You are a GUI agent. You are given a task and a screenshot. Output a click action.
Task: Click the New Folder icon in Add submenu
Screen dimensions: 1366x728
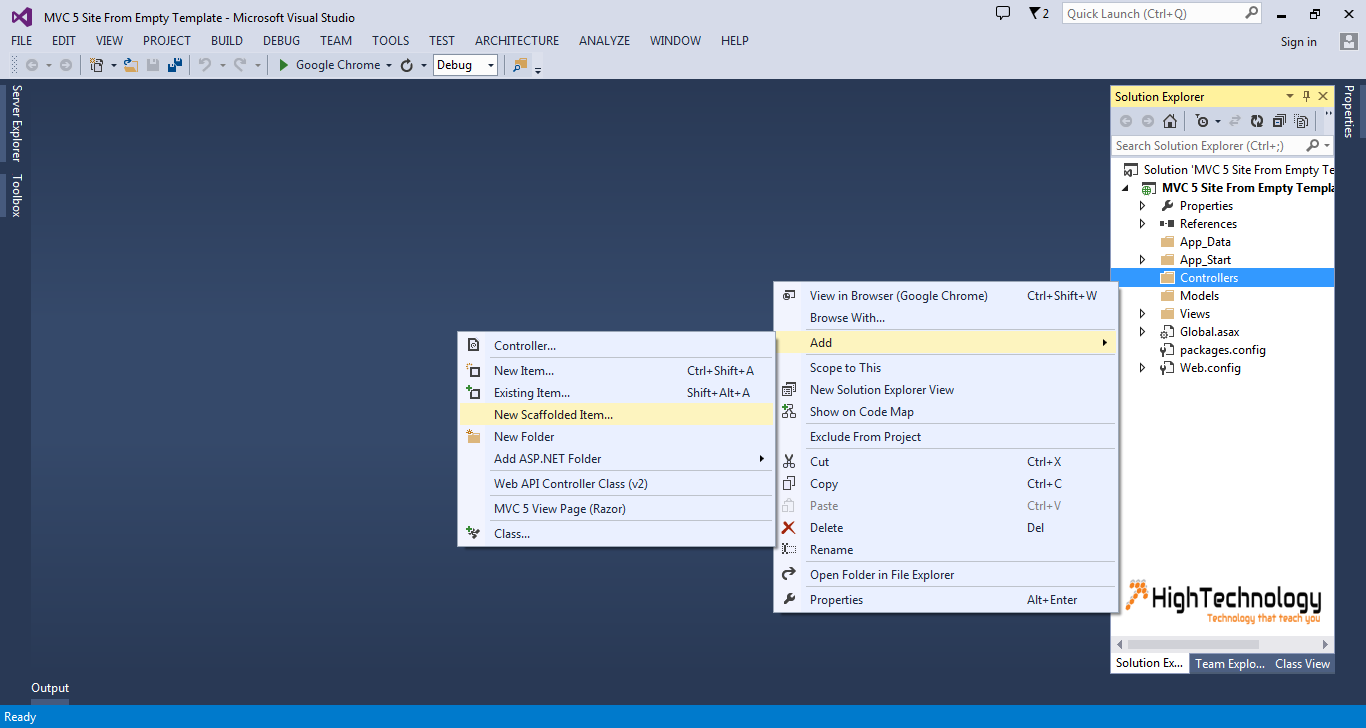tap(474, 437)
